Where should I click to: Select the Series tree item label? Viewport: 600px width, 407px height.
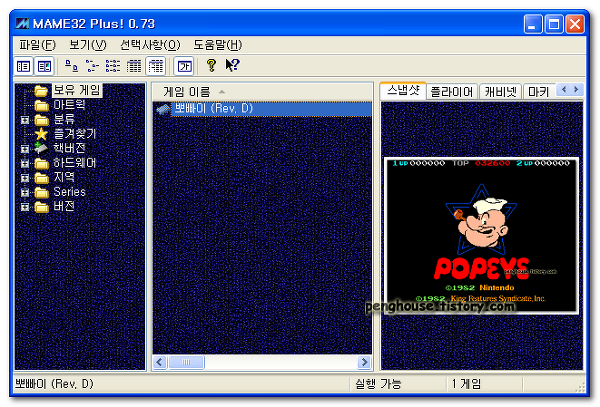[69, 192]
